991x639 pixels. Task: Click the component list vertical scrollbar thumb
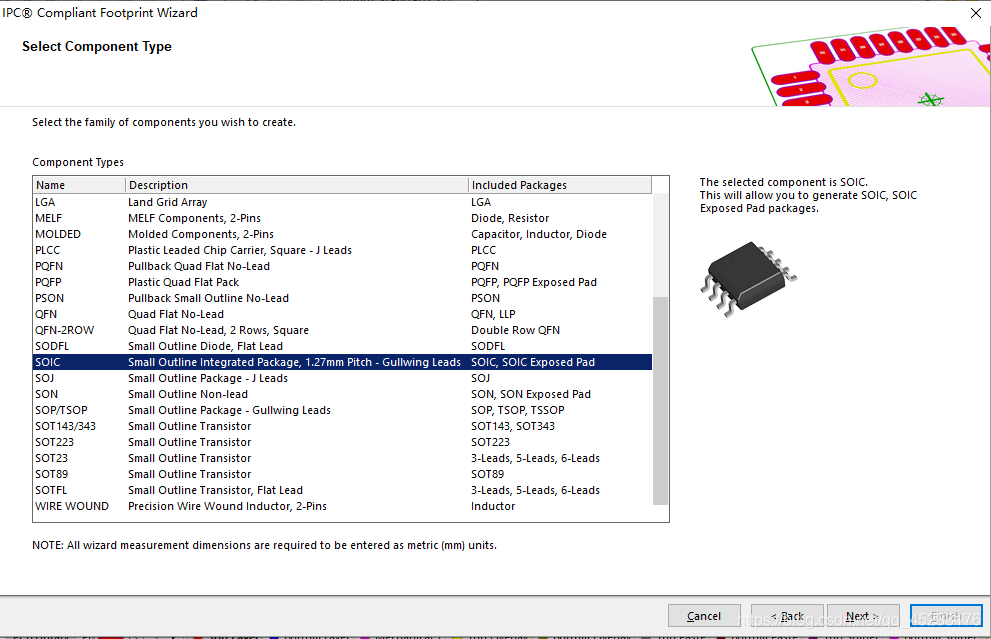(660, 400)
